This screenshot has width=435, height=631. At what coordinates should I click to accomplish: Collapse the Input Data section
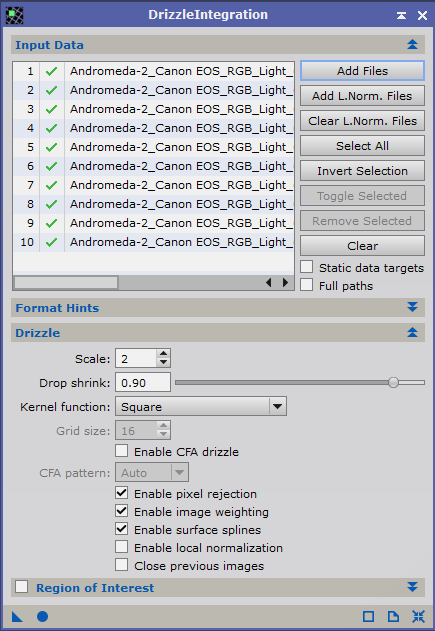click(412, 44)
